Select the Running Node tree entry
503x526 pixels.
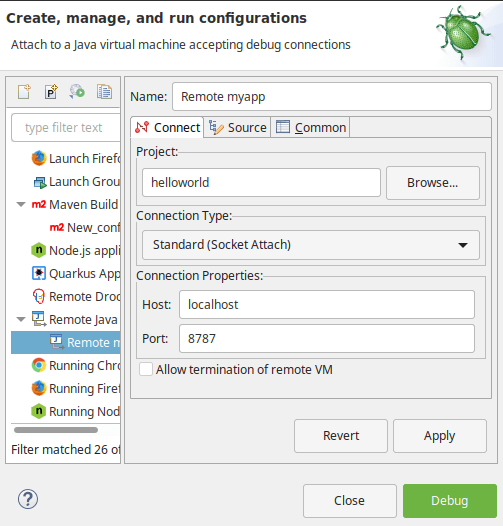[76, 411]
